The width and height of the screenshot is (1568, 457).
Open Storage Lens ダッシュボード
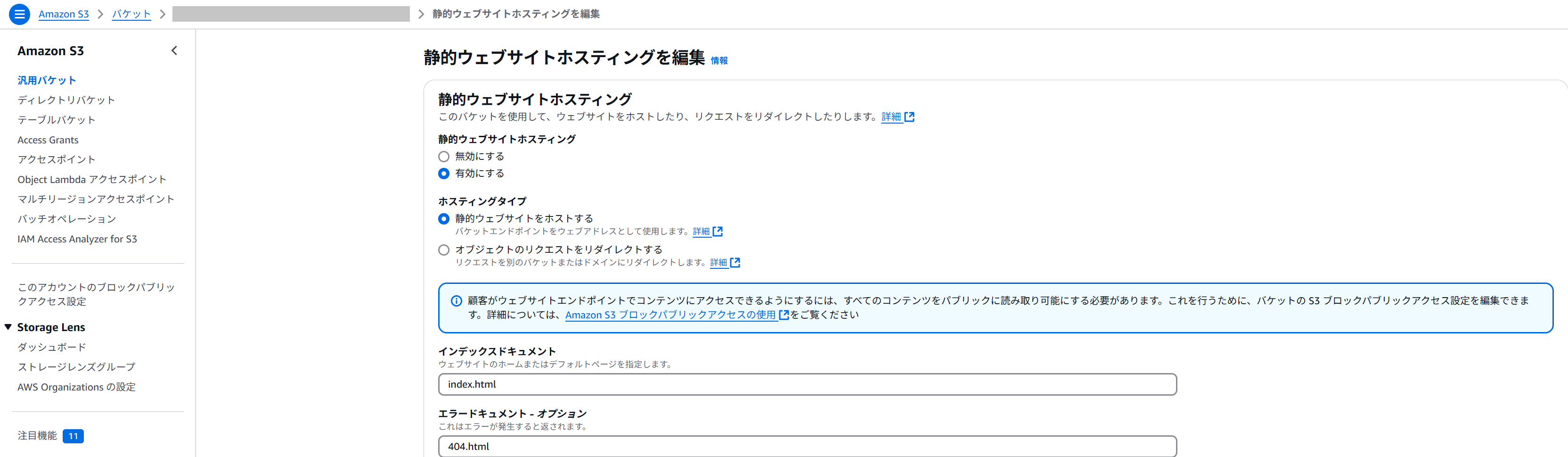(x=52, y=347)
